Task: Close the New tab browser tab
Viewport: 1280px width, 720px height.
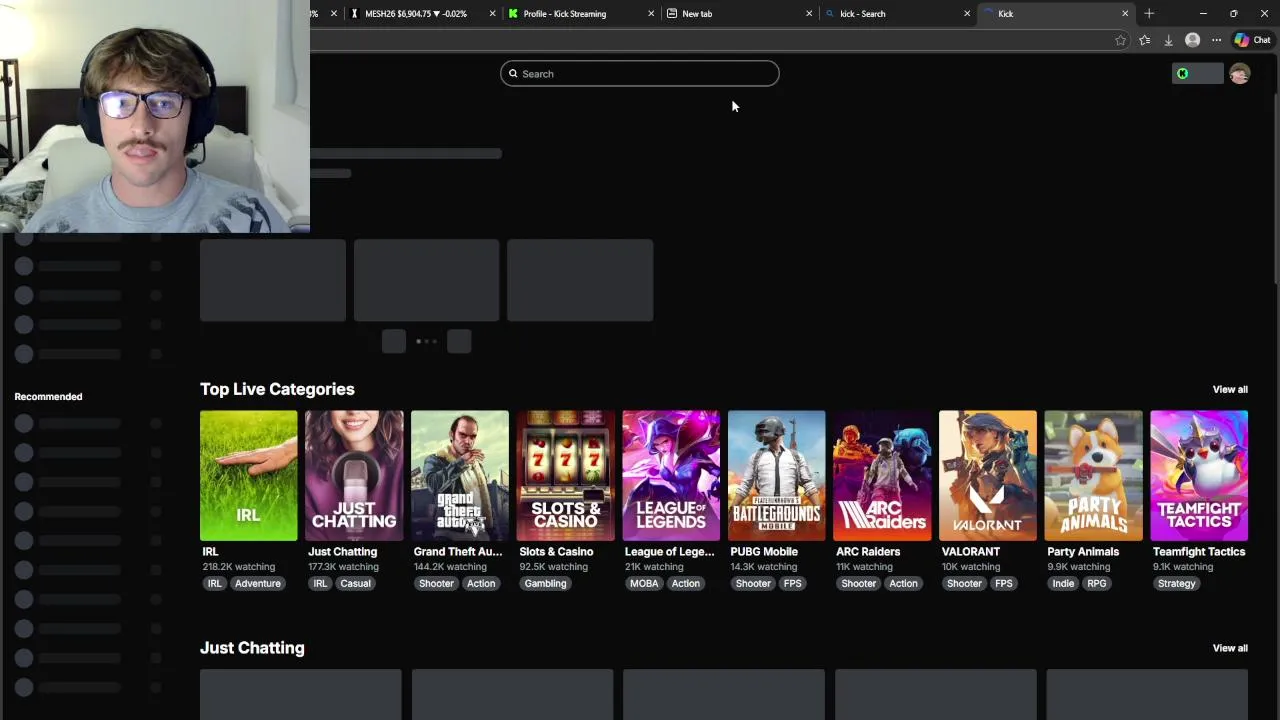Action: pyautogui.click(x=809, y=14)
